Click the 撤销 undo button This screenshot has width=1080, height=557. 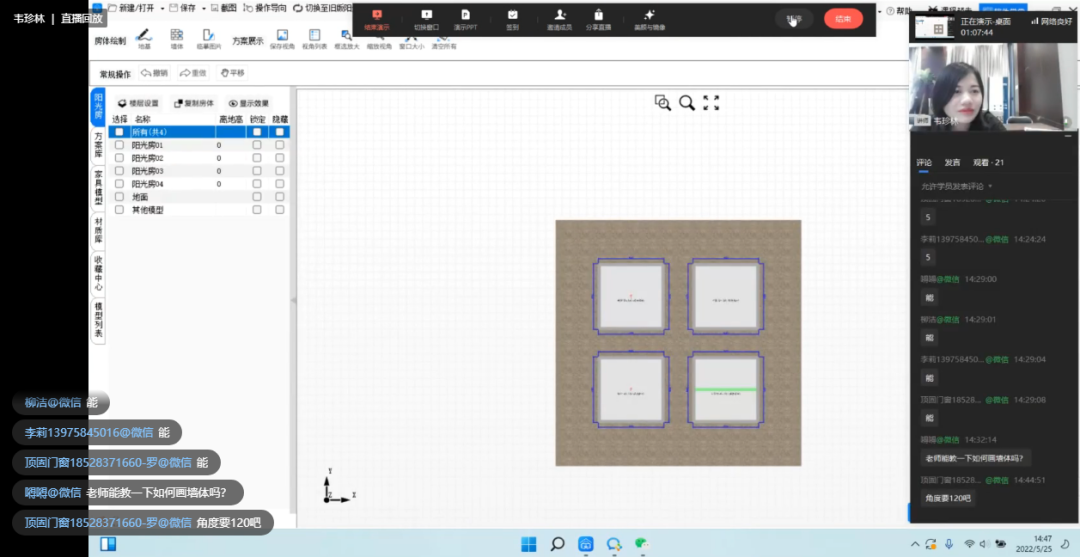(x=154, y=73)
